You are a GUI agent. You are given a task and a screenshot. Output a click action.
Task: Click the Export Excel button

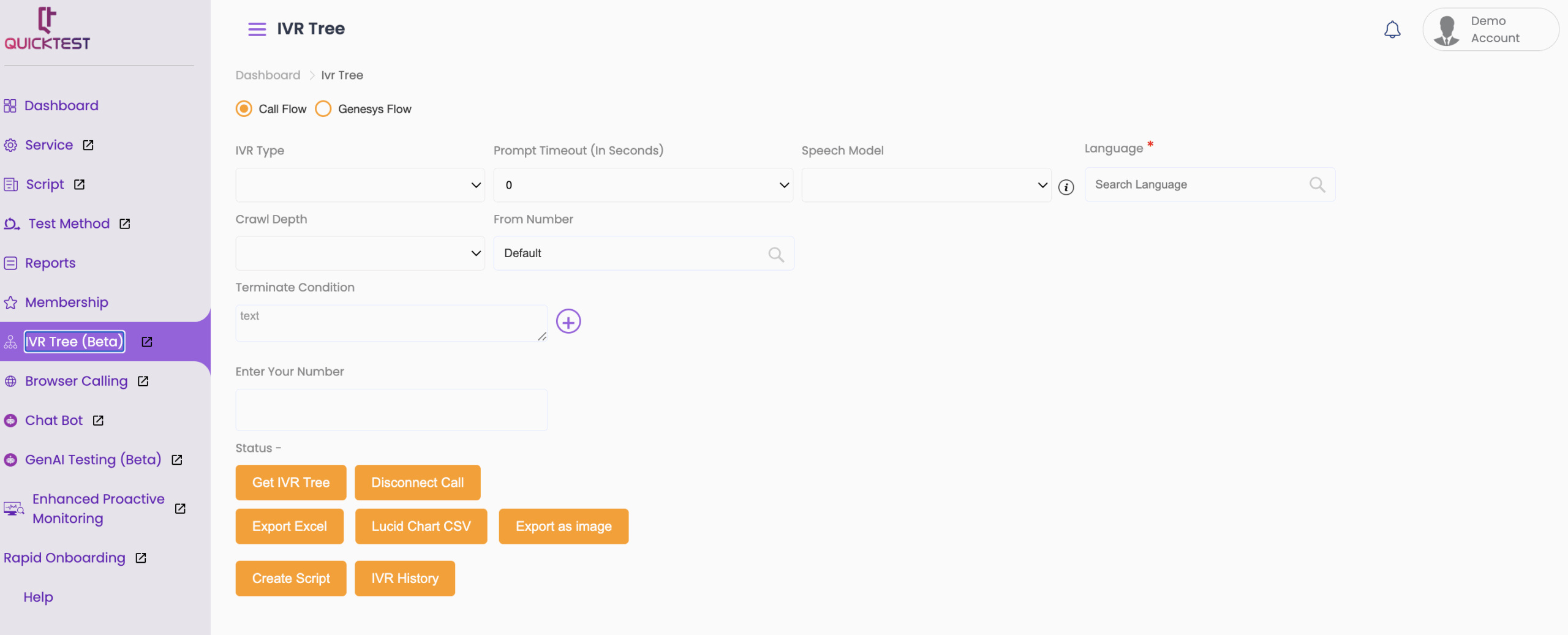pos(289,526)
